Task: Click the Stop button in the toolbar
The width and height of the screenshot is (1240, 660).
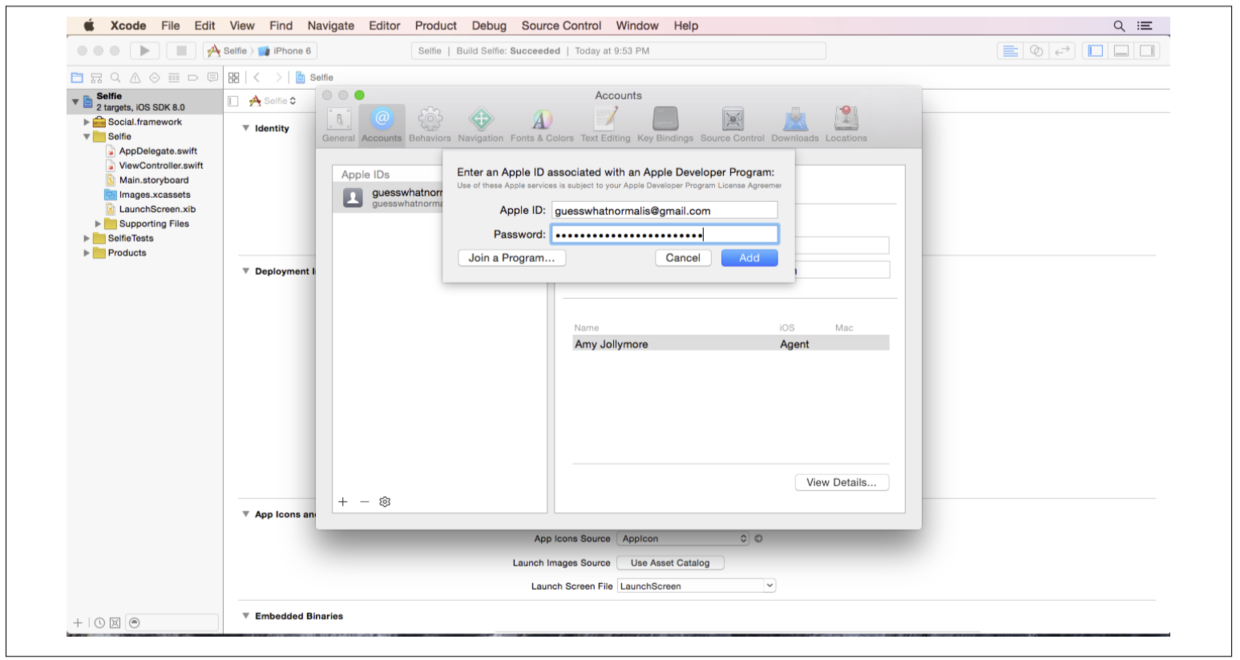Action: (181, 51)
